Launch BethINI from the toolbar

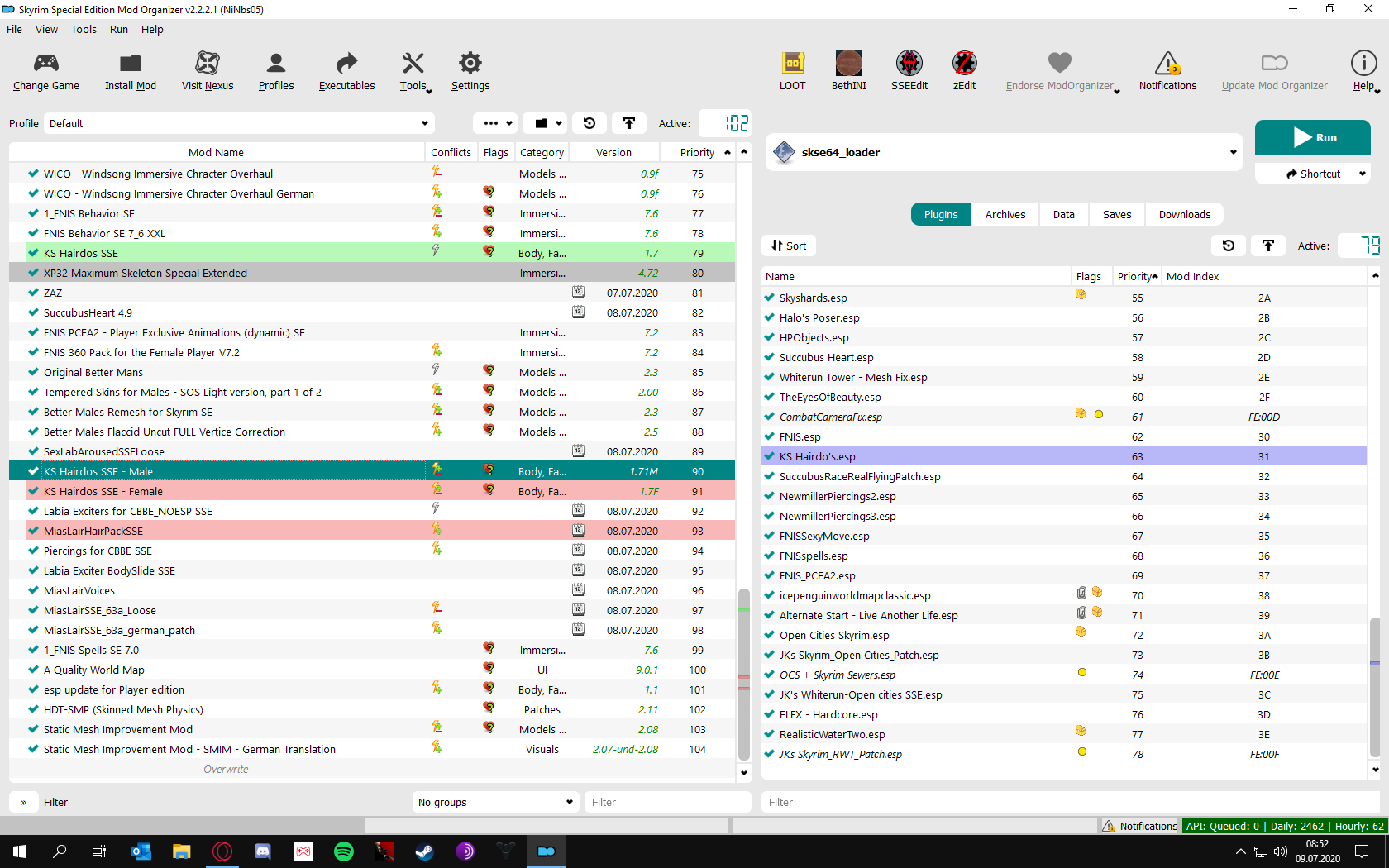coord(849,72)
